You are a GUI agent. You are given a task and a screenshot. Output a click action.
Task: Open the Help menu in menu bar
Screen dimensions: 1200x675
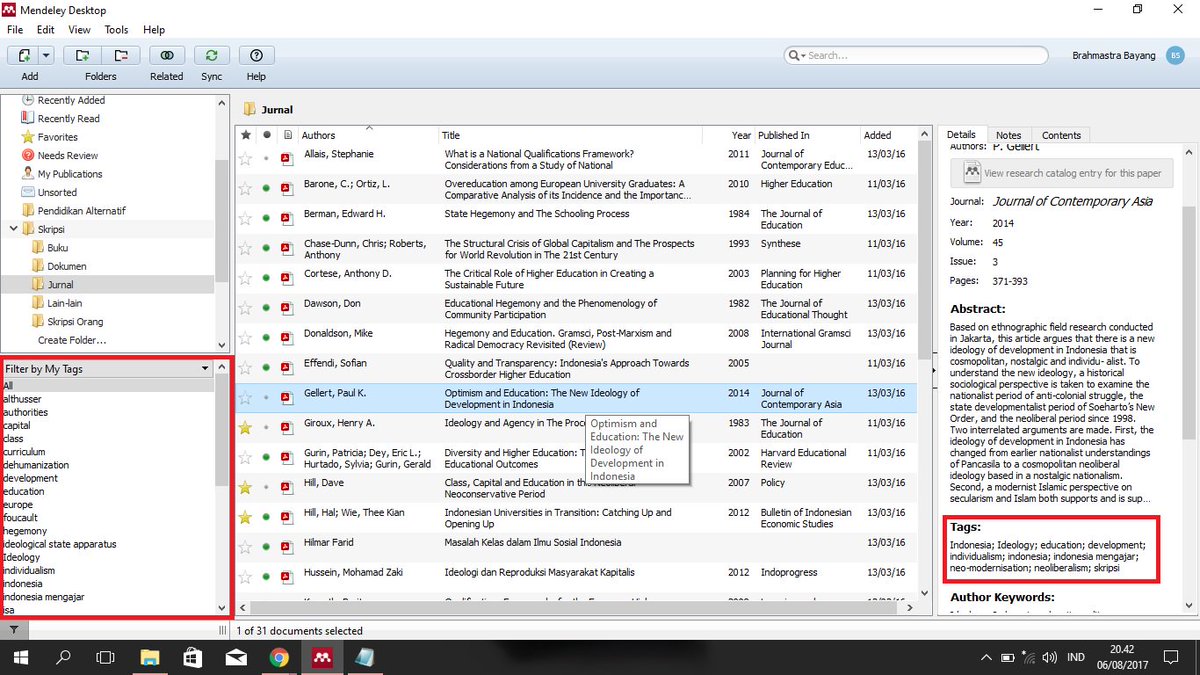coord(154,30)
